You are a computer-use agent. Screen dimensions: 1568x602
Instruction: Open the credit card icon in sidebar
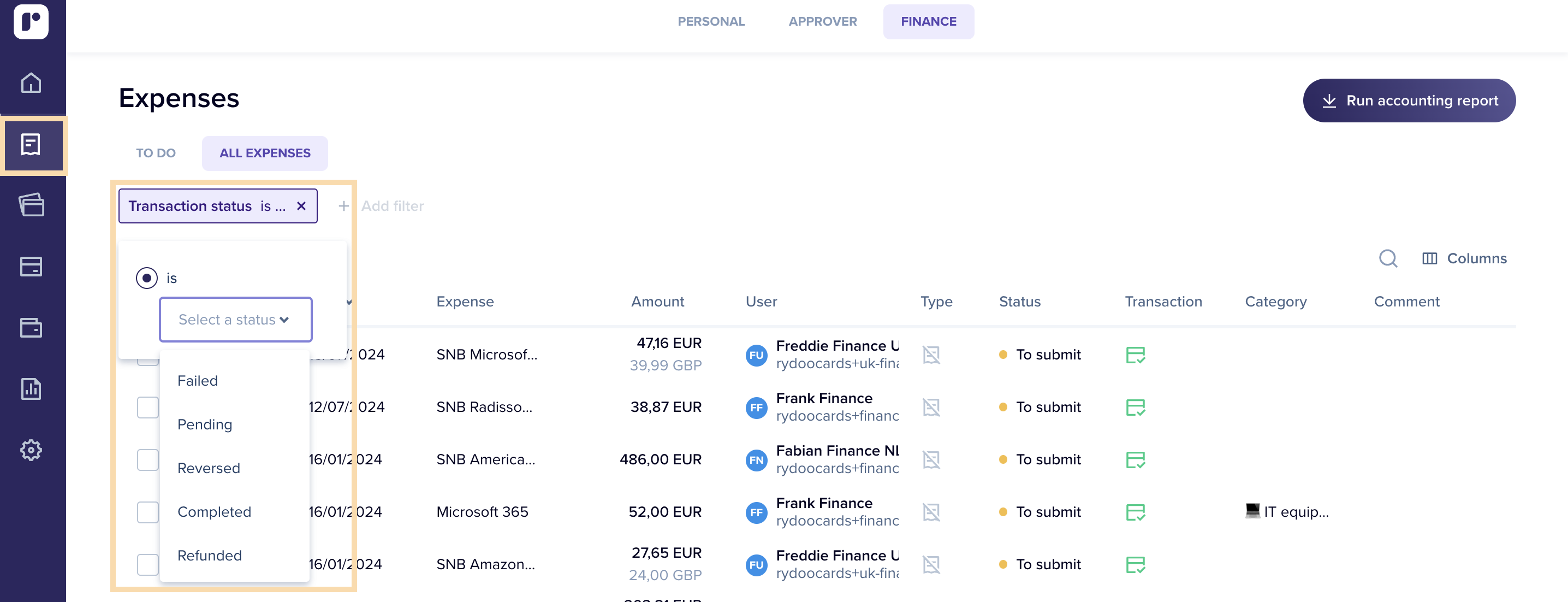[31, 266]
